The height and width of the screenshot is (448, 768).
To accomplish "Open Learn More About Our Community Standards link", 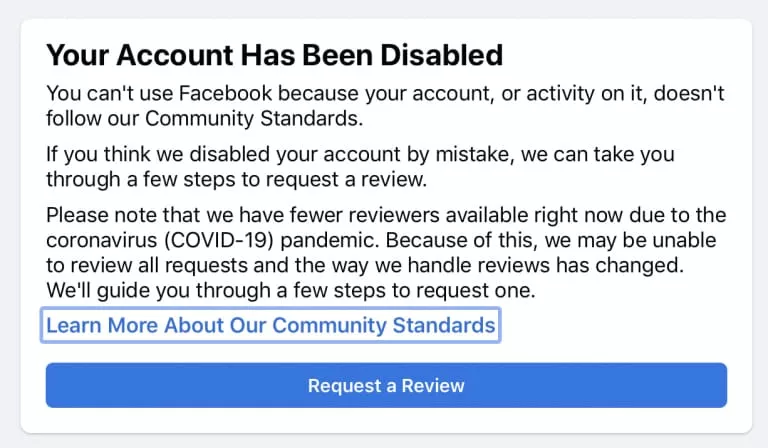I will [x=270, y=325].
